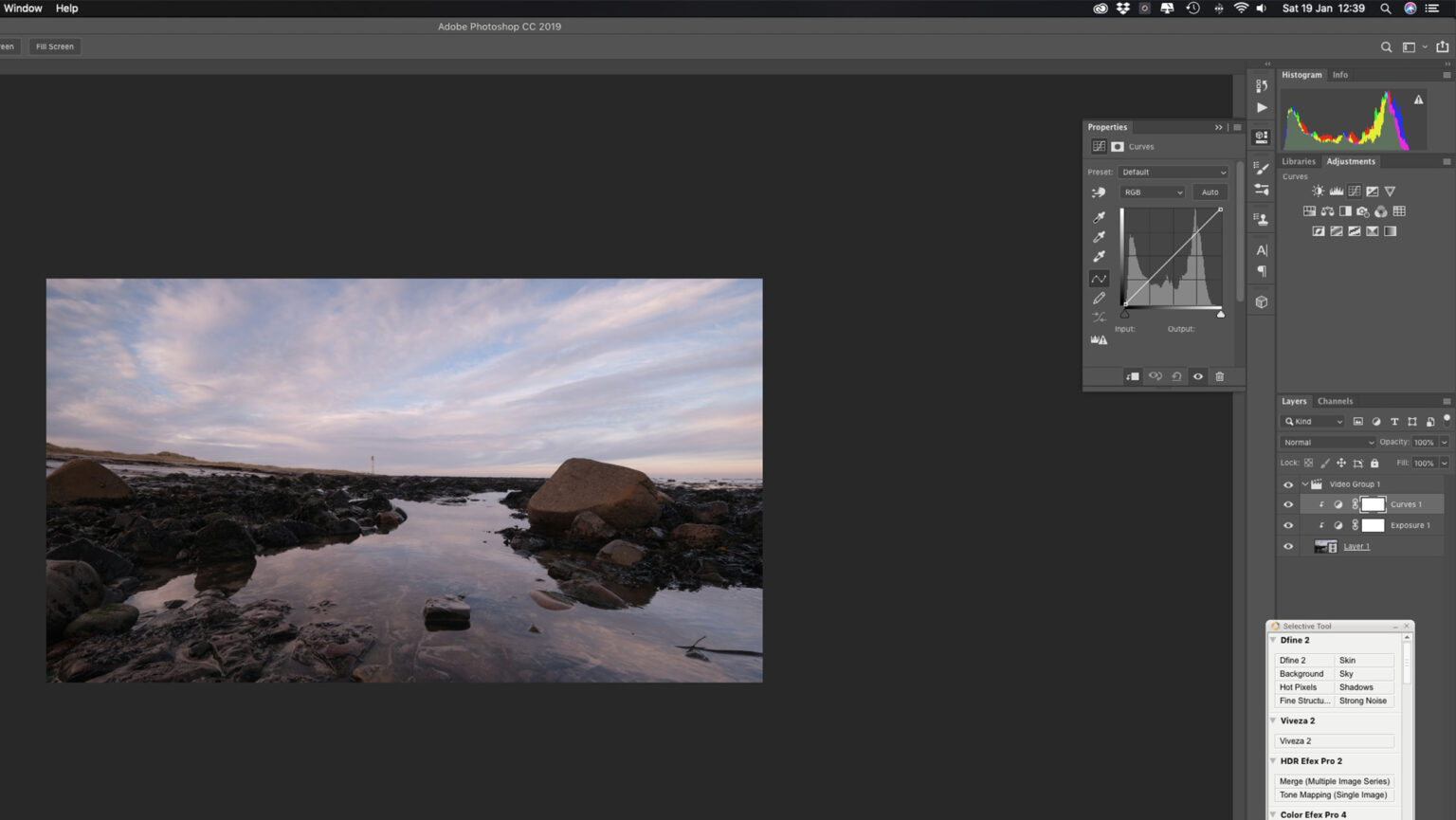Hide the Exposure 1 adjustment layer

(1288, 524)
